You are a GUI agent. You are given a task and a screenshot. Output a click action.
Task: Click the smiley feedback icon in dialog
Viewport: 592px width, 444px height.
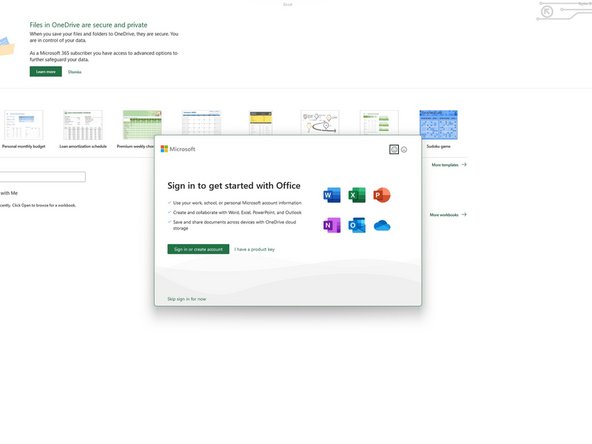point(394,150)
